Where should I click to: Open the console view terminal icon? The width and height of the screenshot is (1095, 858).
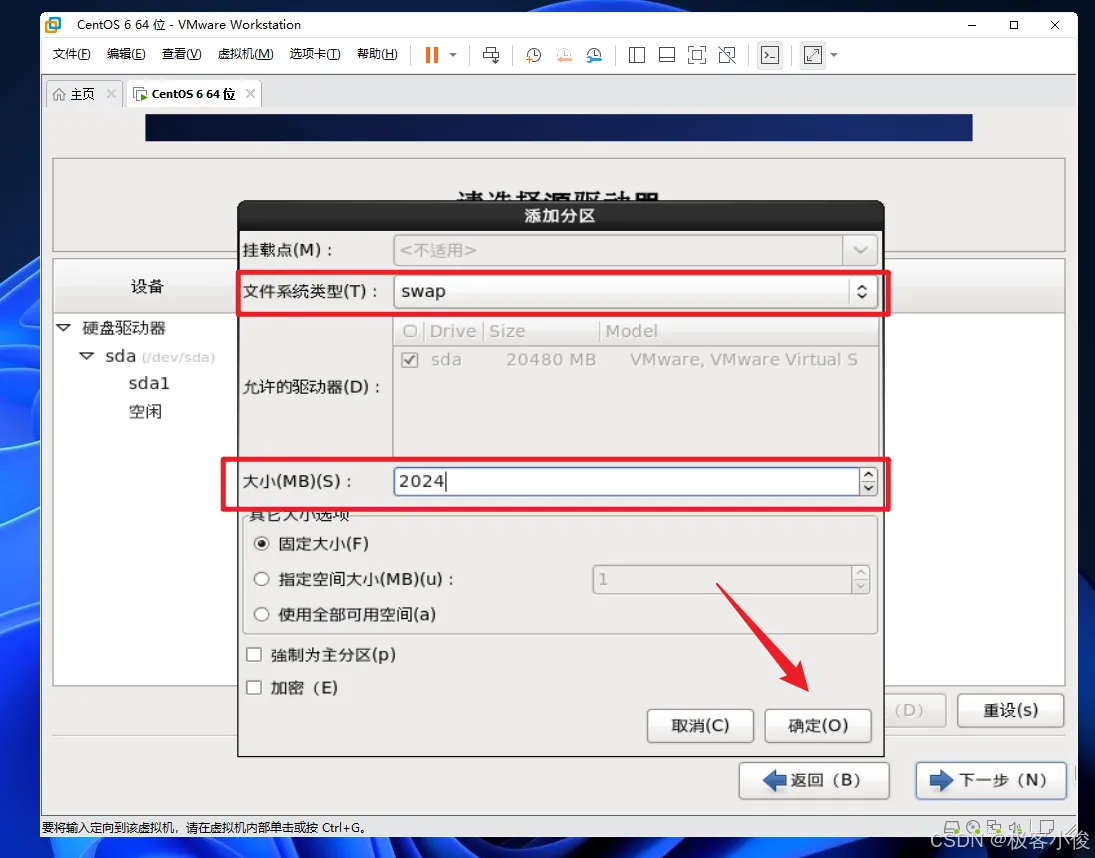[x=770, y=54]
